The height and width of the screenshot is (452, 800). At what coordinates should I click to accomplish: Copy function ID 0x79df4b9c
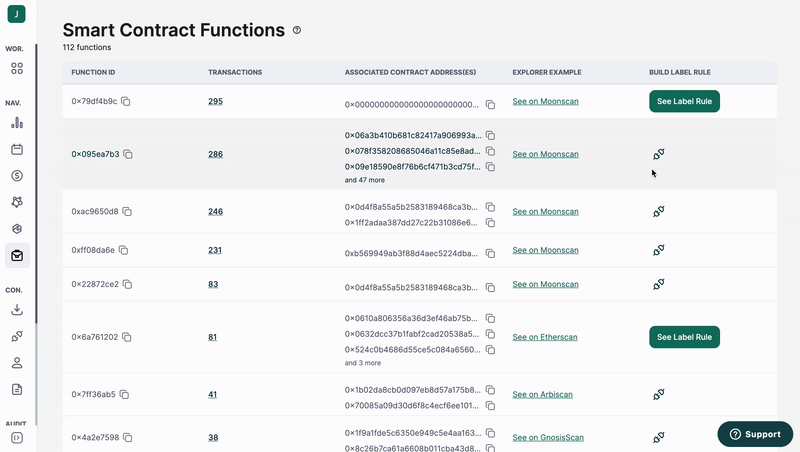pos(126,102)
